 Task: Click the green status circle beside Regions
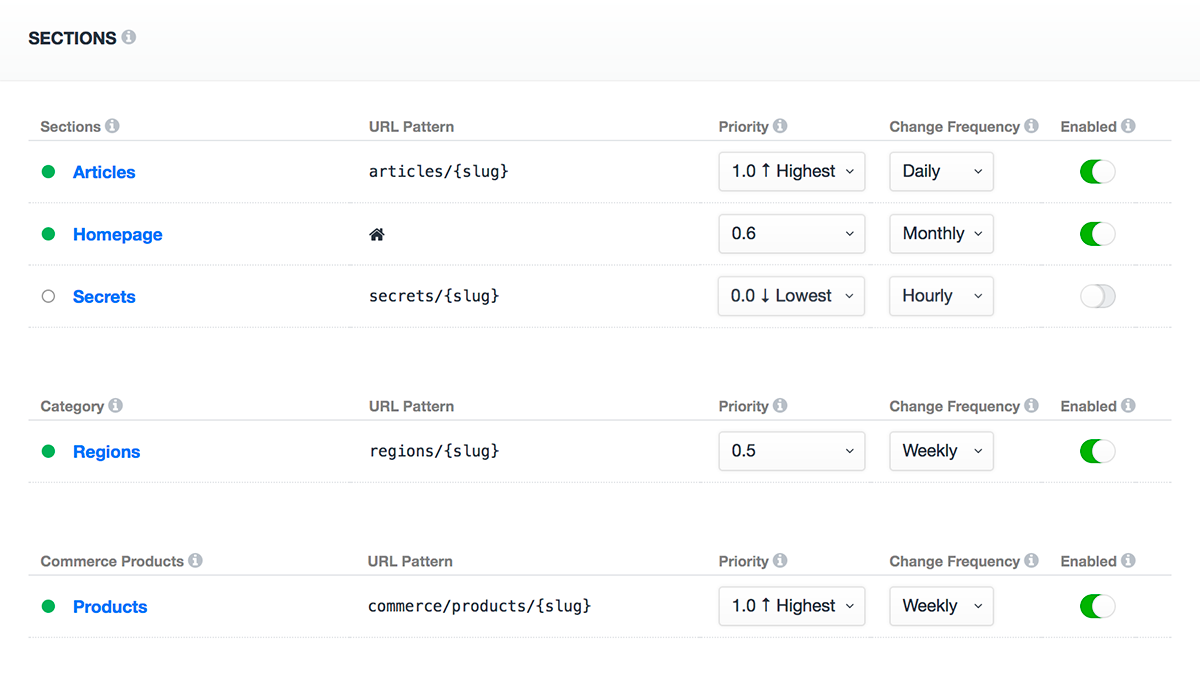(48, 451)
